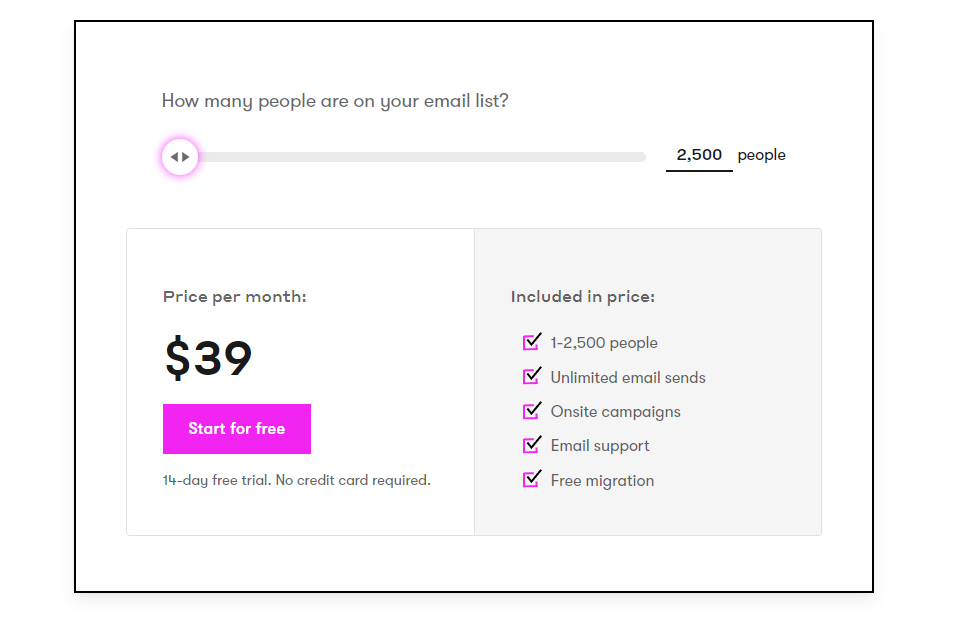This screenshot has height=630, width=972.
Task: Click checkmark icon beside Onsite campaigns
Action: click(532, 410)
